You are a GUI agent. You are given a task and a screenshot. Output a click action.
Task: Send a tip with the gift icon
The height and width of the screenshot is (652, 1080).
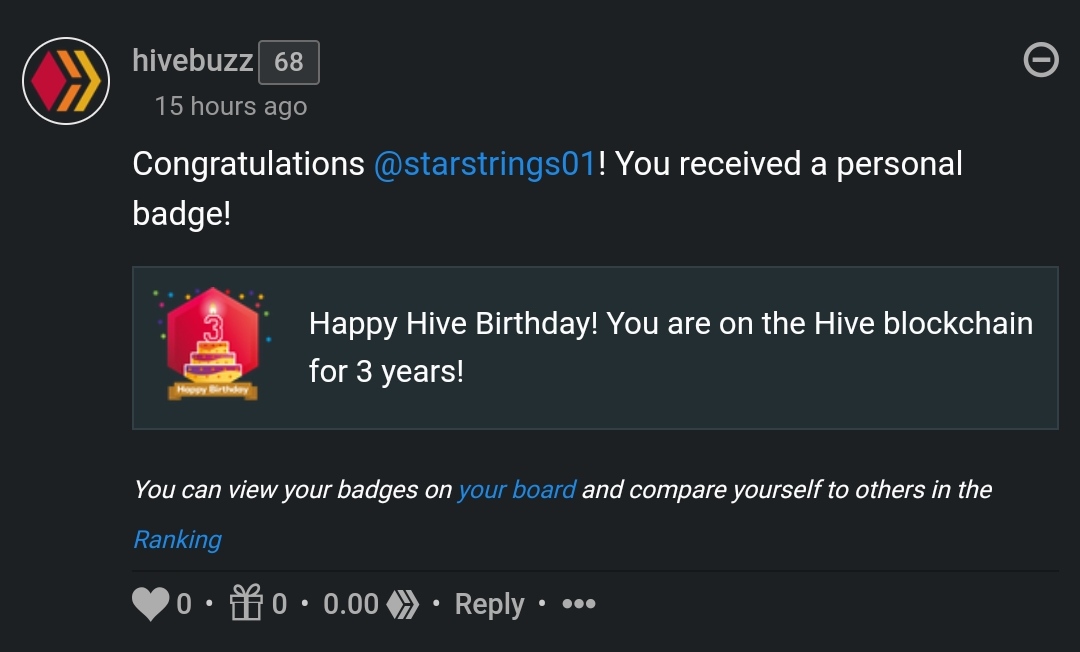point(246,602)
